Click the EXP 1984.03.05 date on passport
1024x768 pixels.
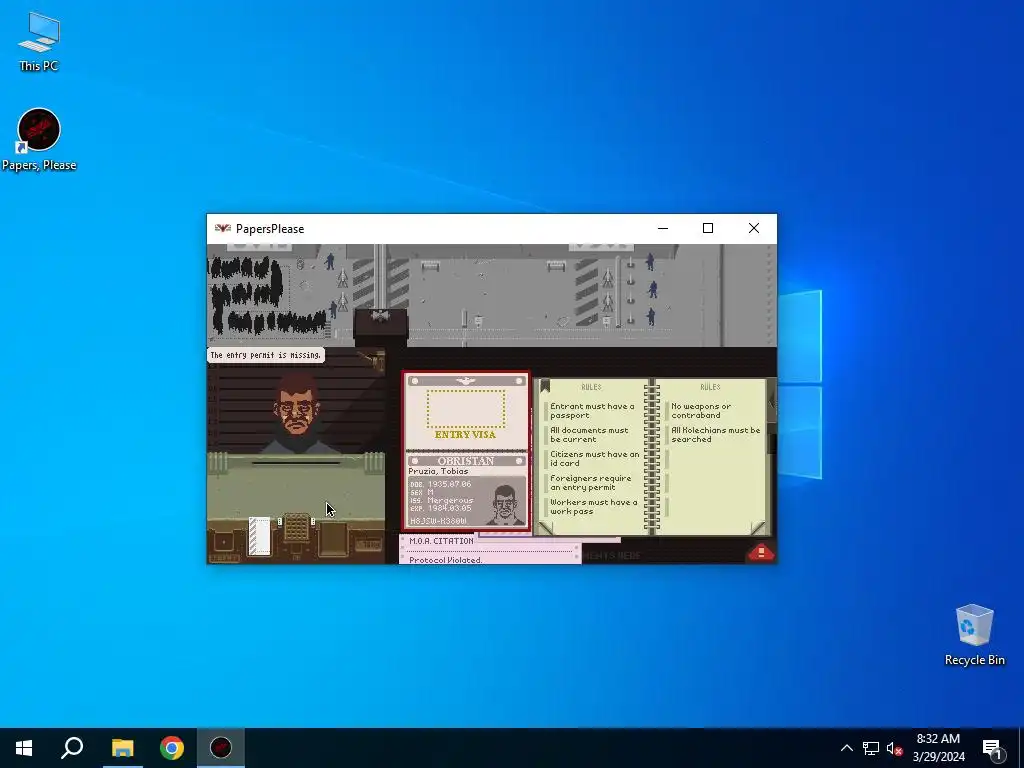pyautogui.click(x=440, y=508)
